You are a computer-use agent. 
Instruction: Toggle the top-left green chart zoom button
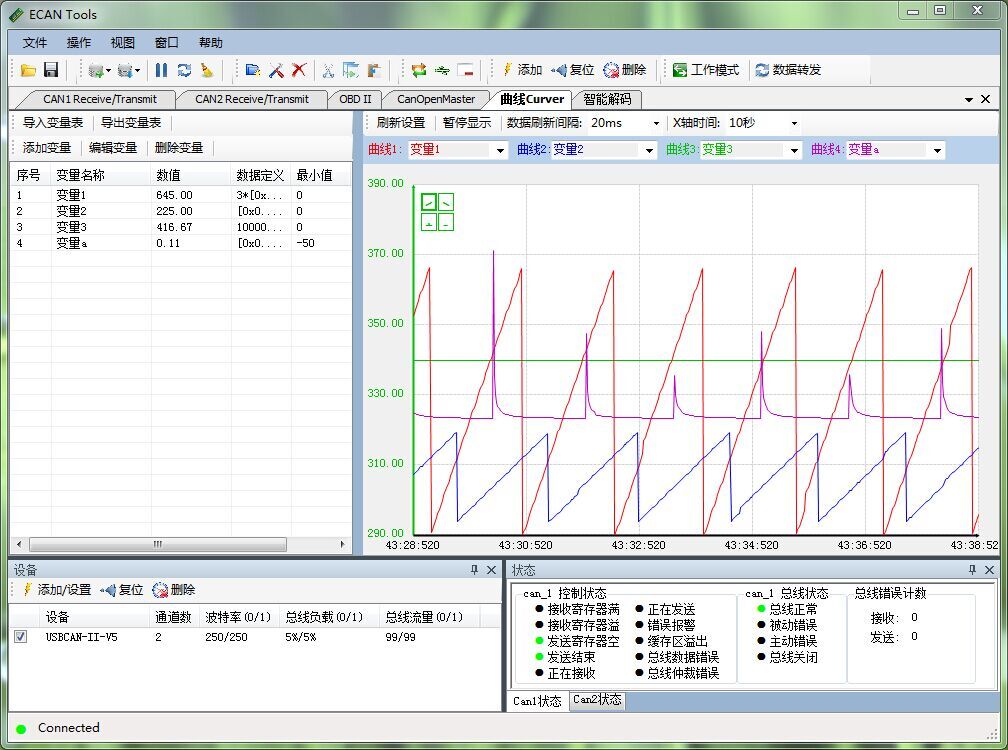point(429,202)
